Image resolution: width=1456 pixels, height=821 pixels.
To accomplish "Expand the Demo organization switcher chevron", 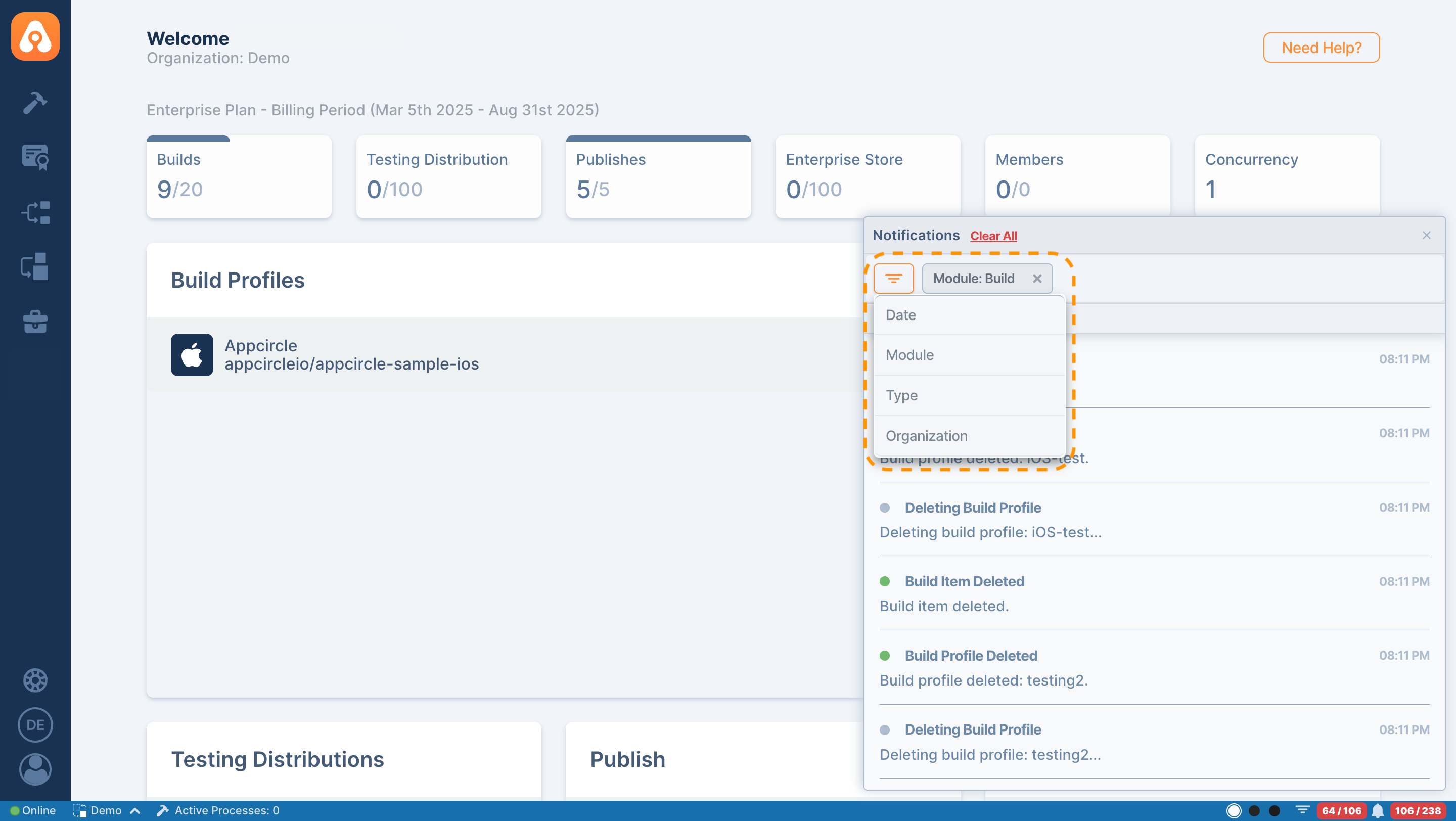I will click(x=134, y=810).
